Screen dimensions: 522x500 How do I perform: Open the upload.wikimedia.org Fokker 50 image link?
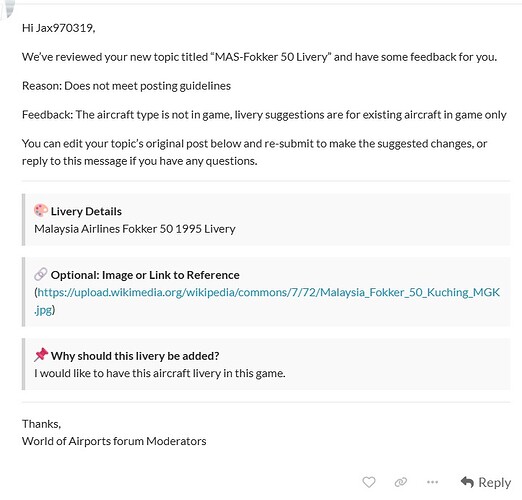(x=267, y=301)
